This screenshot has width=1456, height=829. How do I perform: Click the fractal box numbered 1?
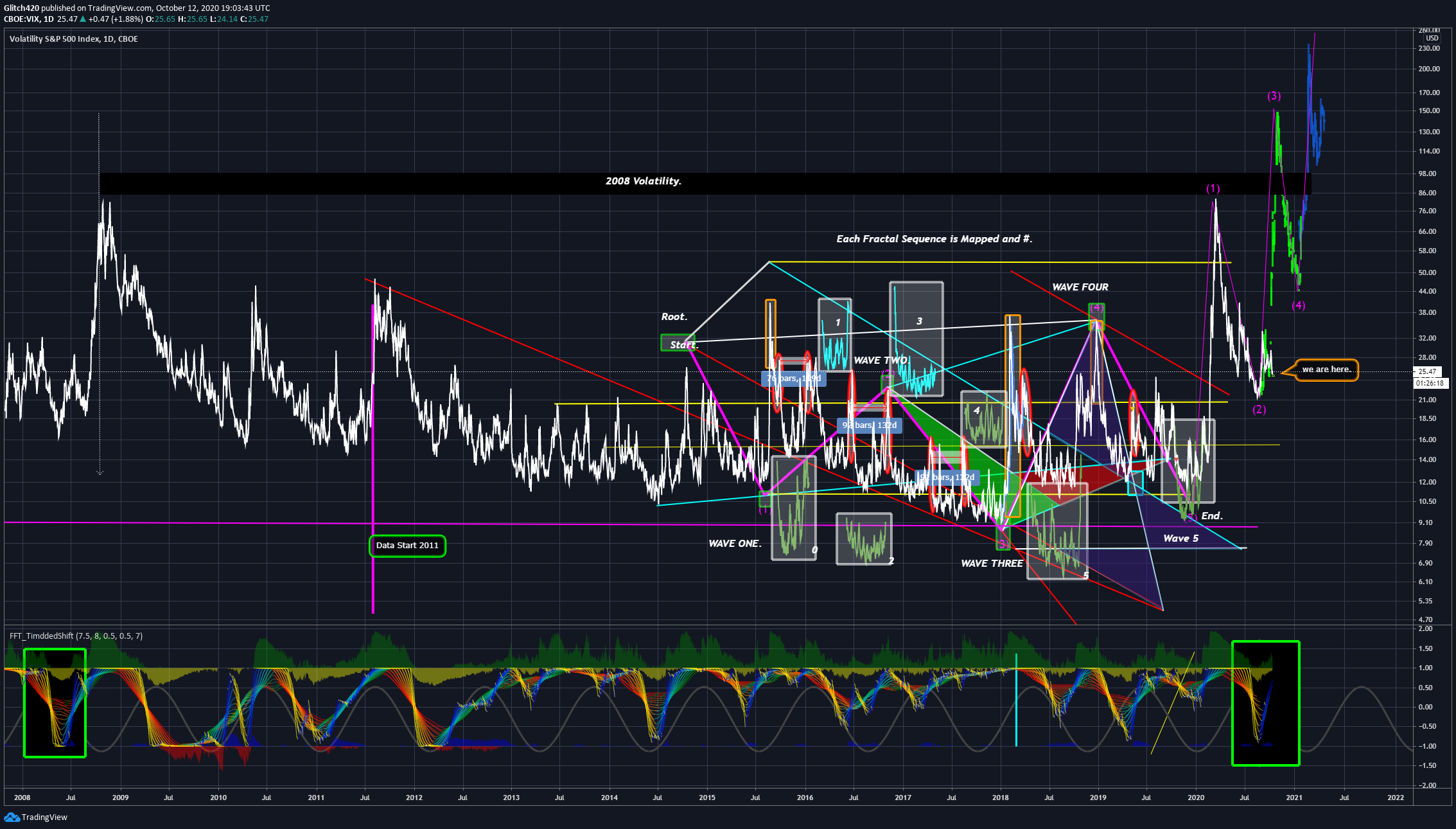835,335
